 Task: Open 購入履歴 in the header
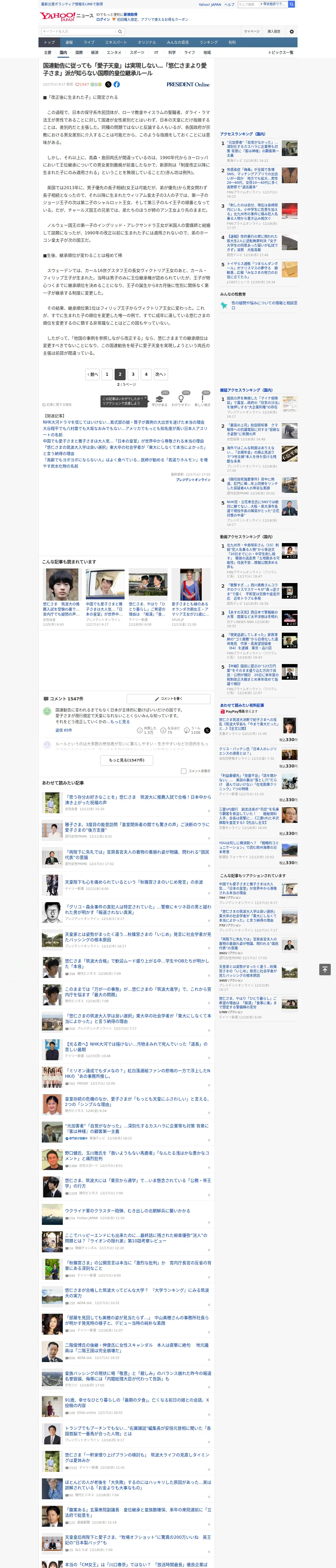tap(274, 31)
